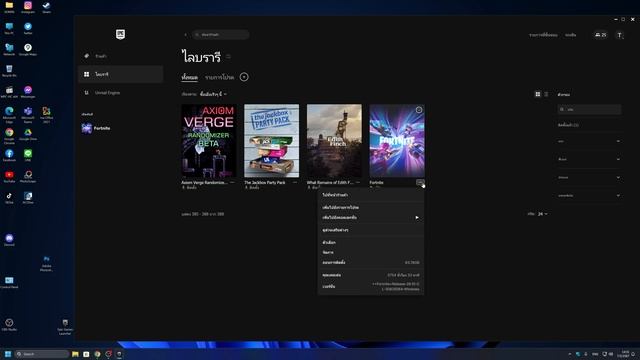Open three-dot menu for Jackbox Party Pack

tap(295, 182)
